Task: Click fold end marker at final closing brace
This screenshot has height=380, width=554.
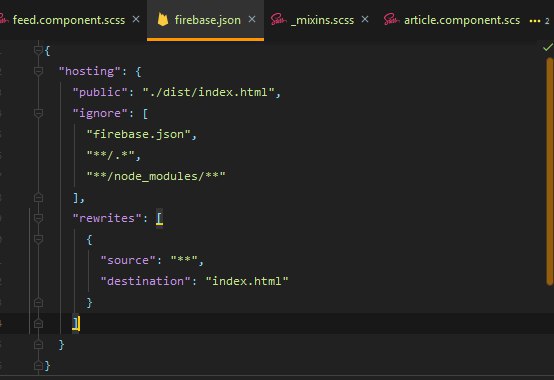Action: coord(39,366)
